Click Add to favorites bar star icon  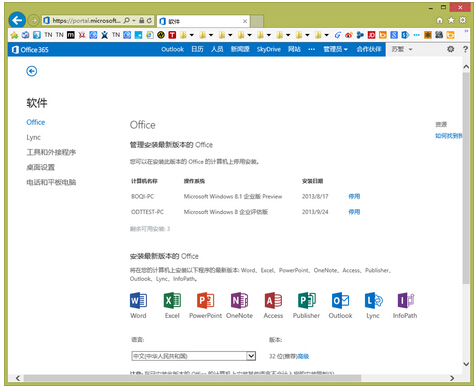[x=14, y=35]
